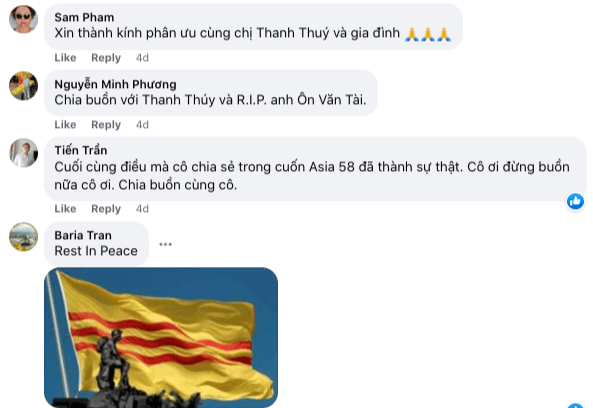Open the 4d timestamp on Tiến Trần's comment
593x408 pixels.
pos(142,209)
